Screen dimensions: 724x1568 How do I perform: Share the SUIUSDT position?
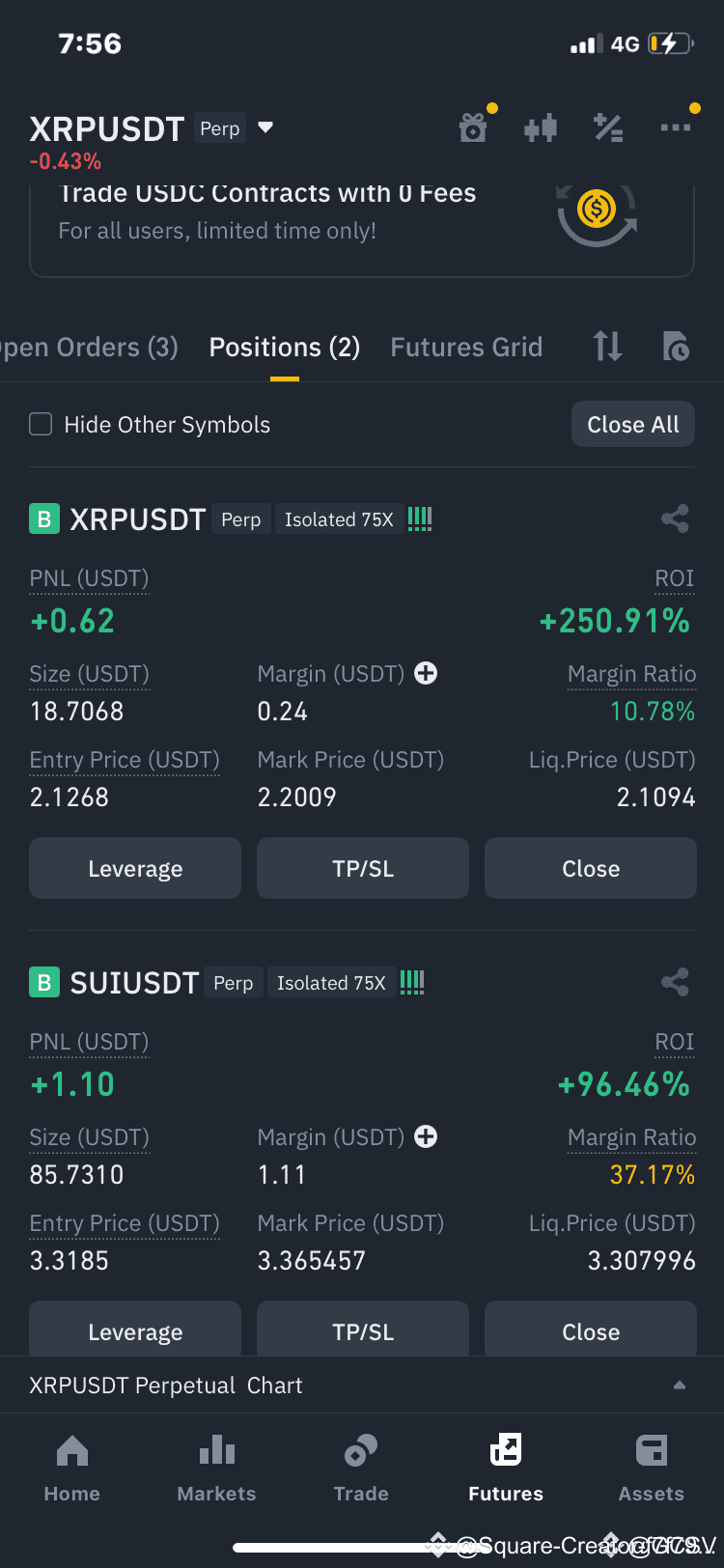click(675, 983)
